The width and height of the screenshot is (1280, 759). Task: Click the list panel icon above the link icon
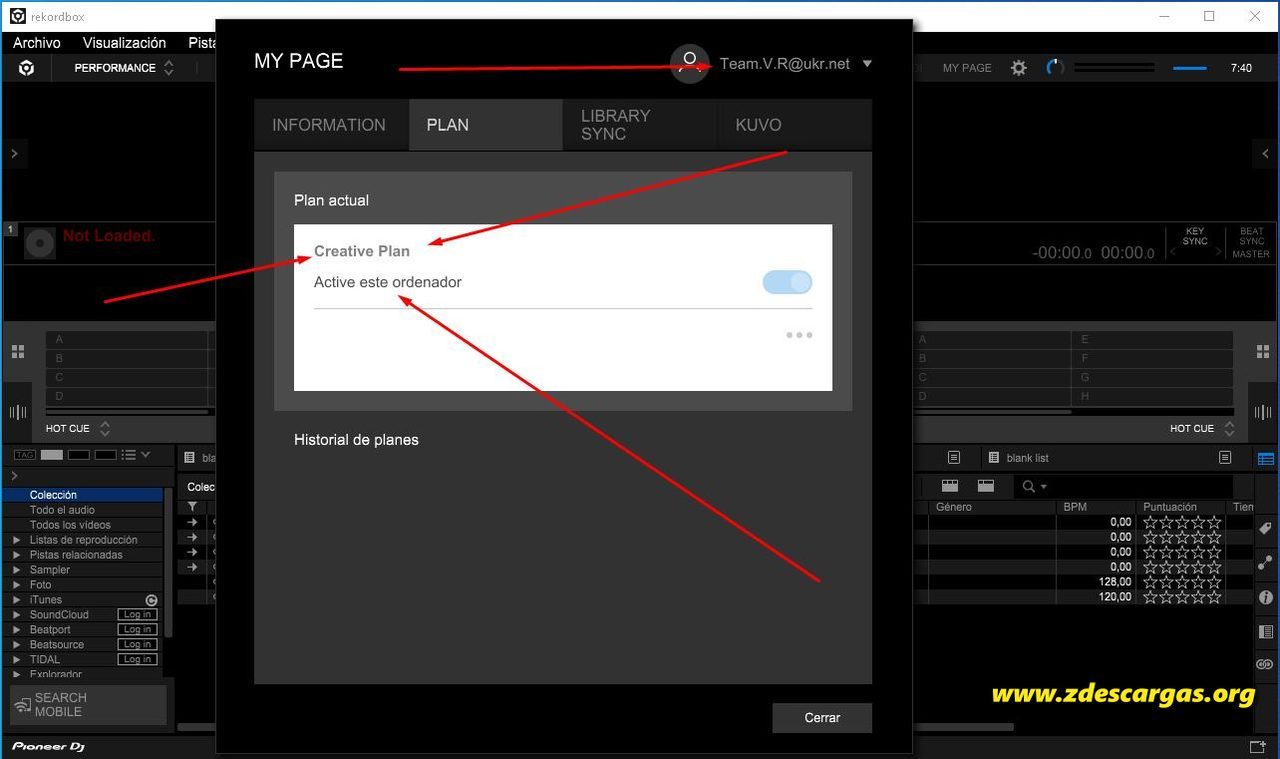1265,632
